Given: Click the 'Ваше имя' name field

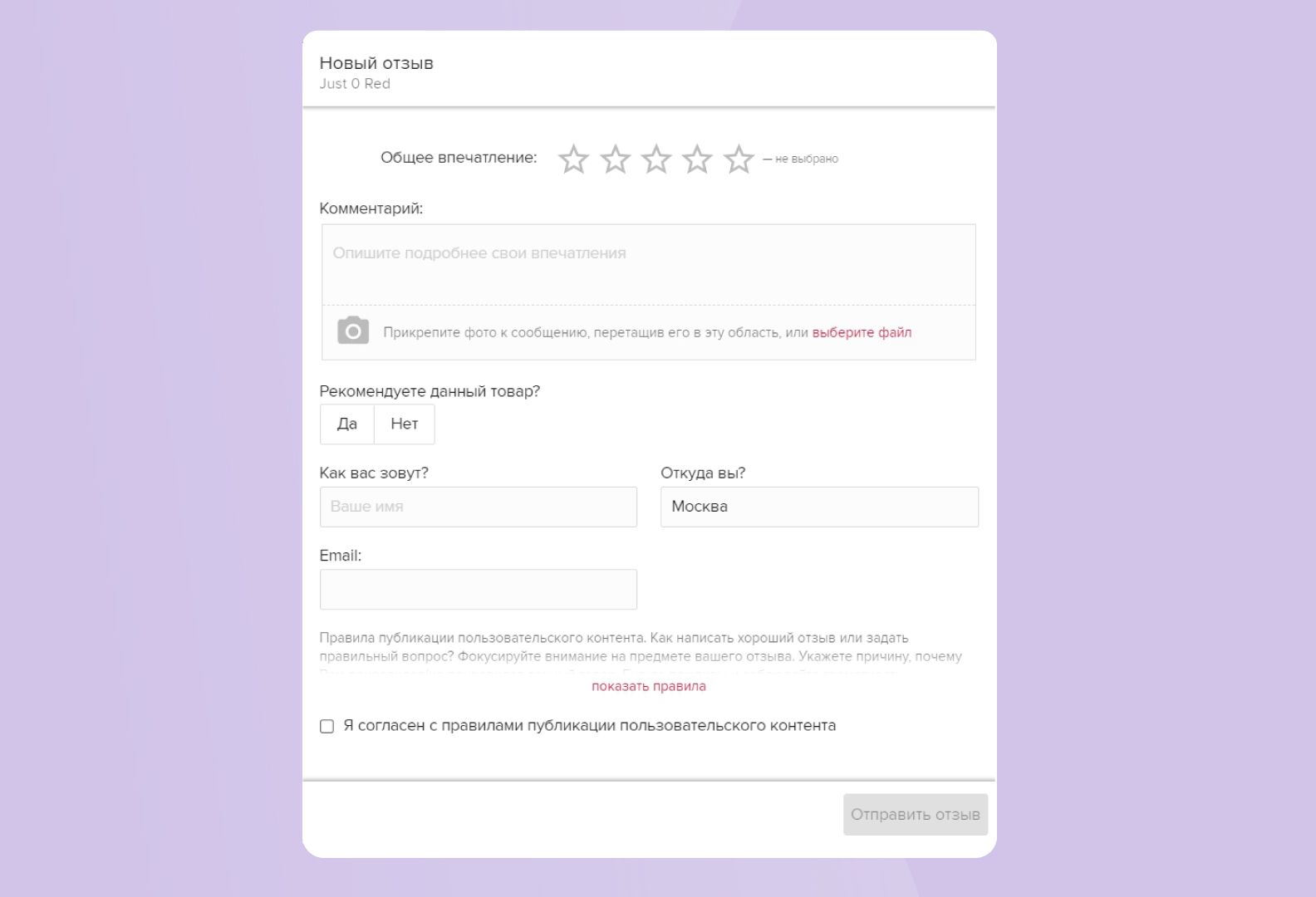Looking at the screenshot, I should pos(479,507).
